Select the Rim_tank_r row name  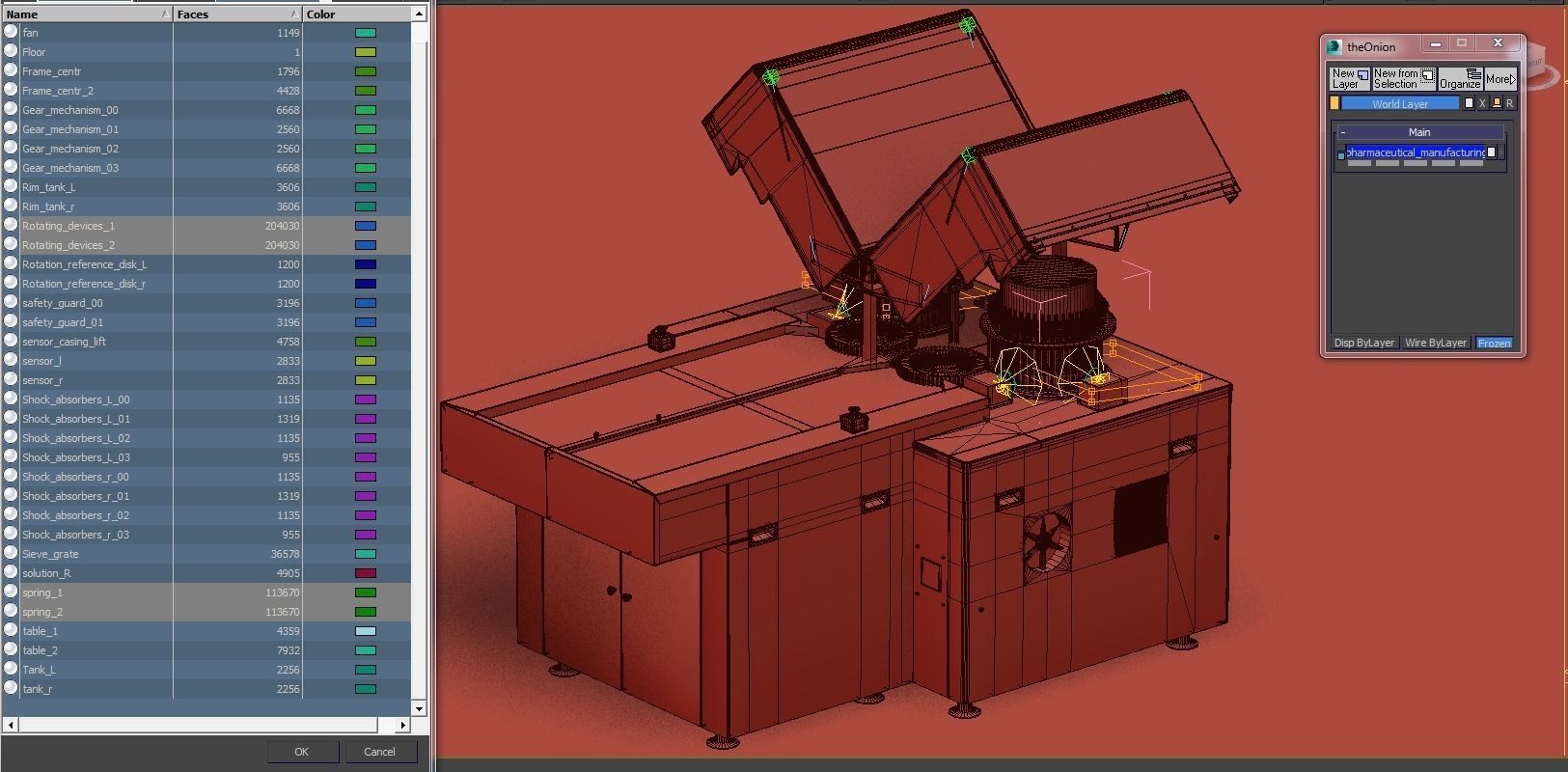click(x=48, y=207)
